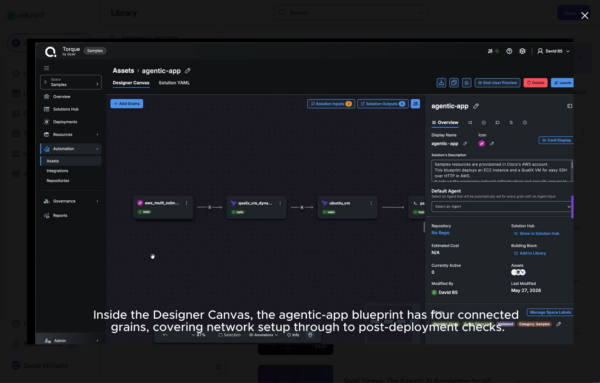Collapse the Automation sidebar section
600x383 pixels.
point(71,149)
